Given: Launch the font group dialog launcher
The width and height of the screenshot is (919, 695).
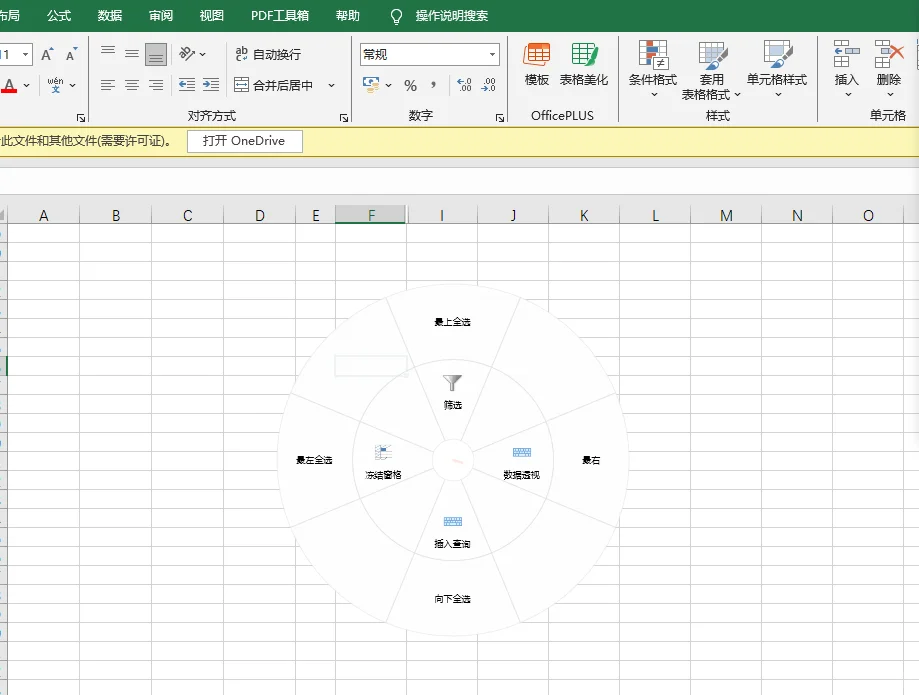Looking at the screenshot, I should (x=81, y=118).
